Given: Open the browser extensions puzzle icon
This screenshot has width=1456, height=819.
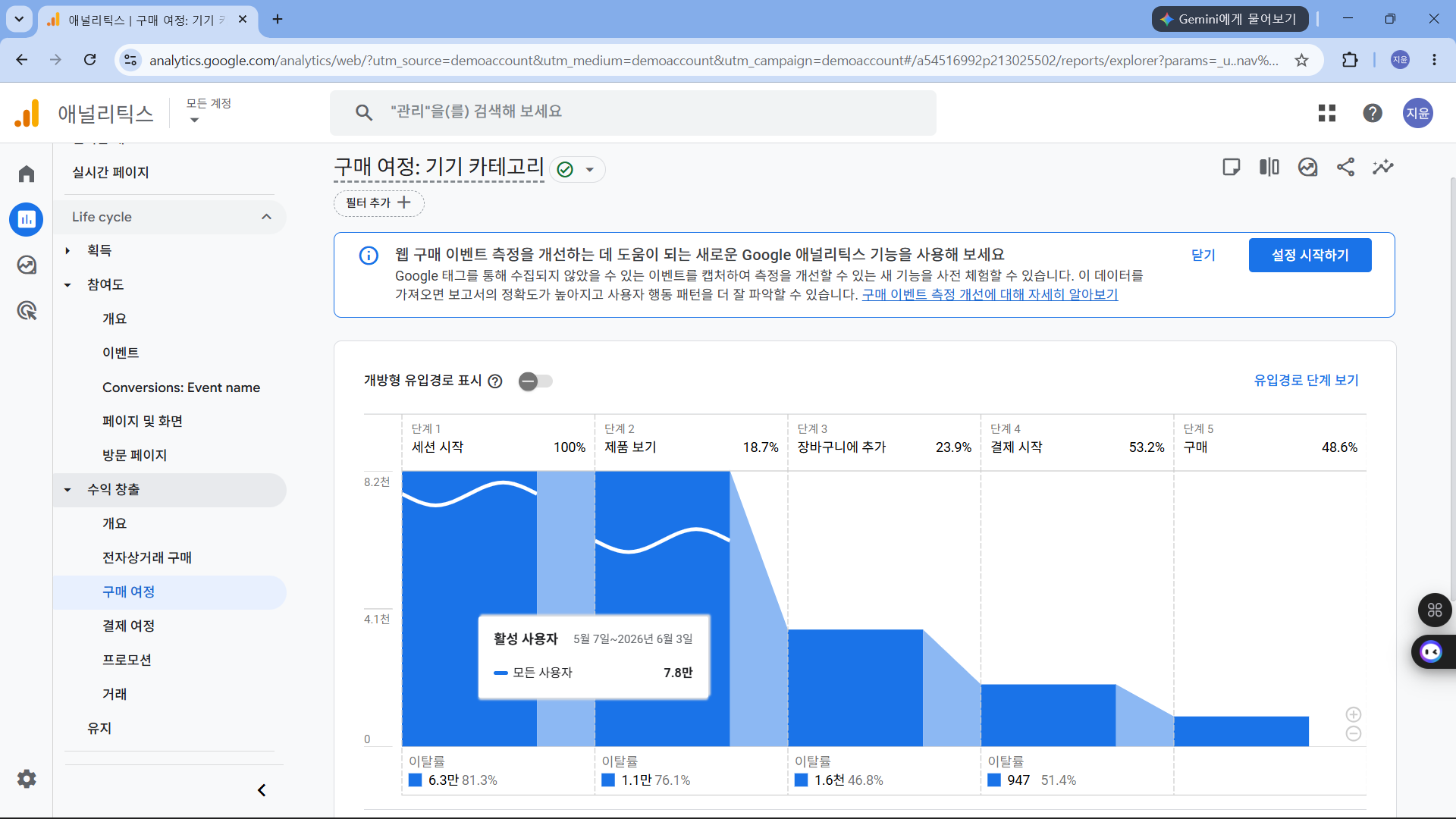Looking at the screenshot, I should [x=1350, y=60].
